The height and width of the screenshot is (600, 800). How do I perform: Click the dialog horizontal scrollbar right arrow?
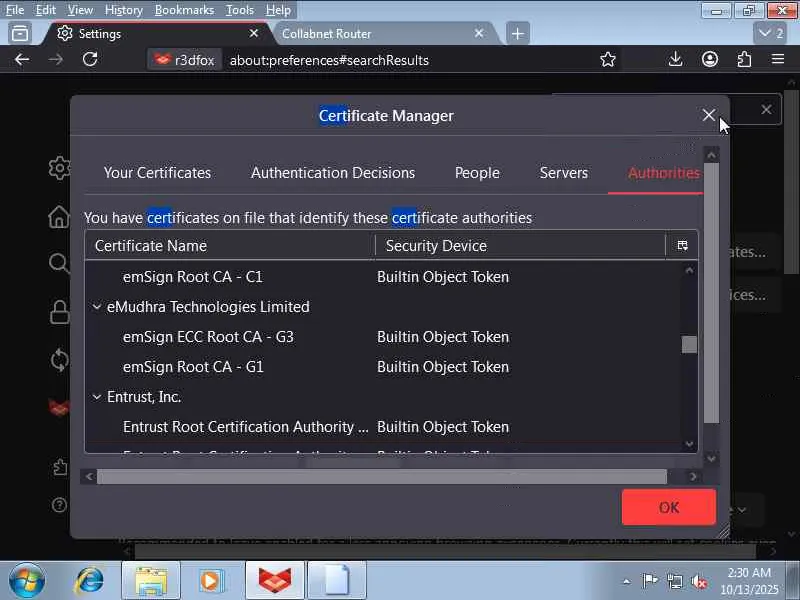(x=693, y=477)
